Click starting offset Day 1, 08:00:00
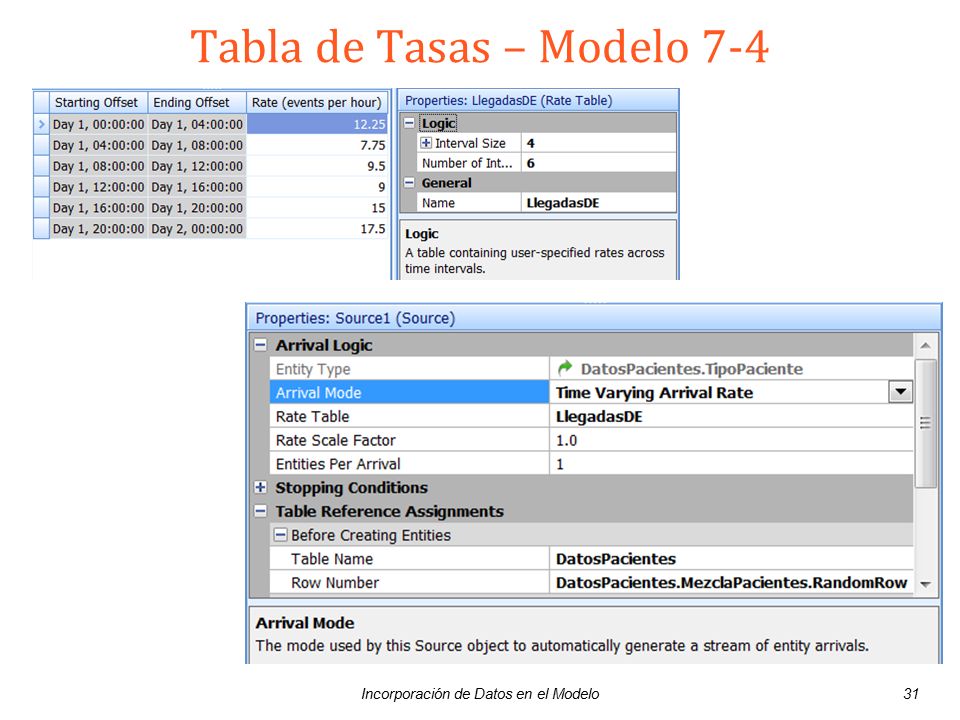This screenshot has width=960, height=720. 99,166
